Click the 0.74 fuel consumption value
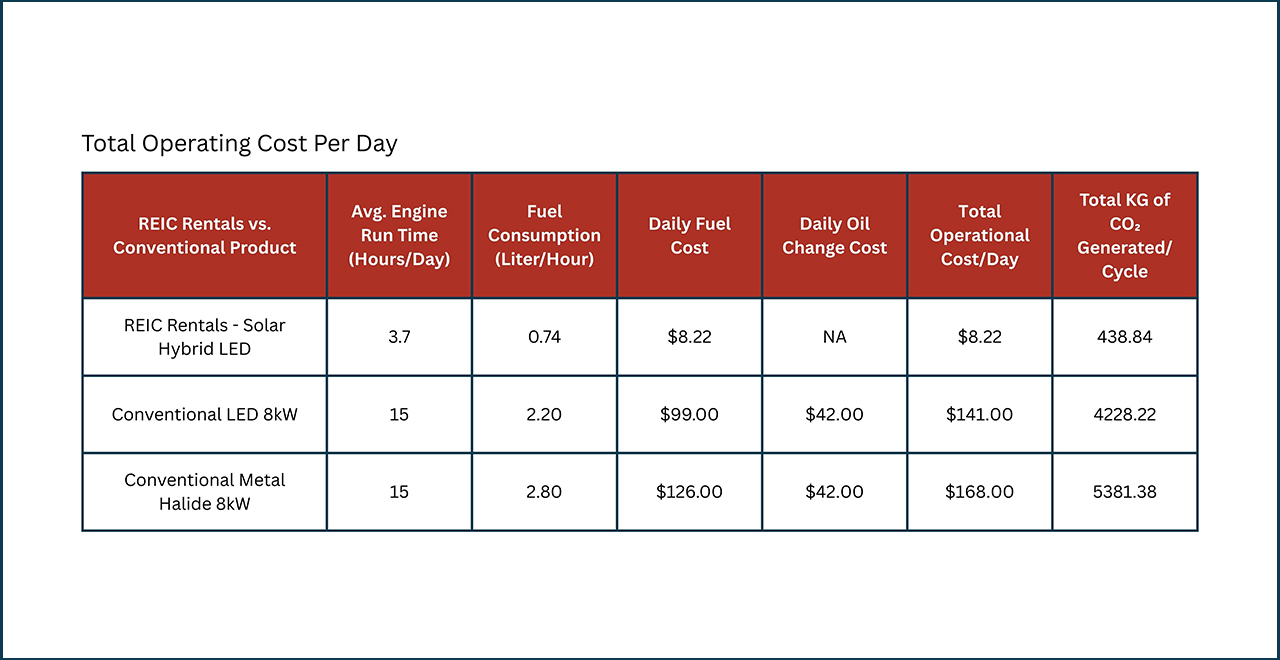Screen dimensions: 1280x660 point(544,337)
